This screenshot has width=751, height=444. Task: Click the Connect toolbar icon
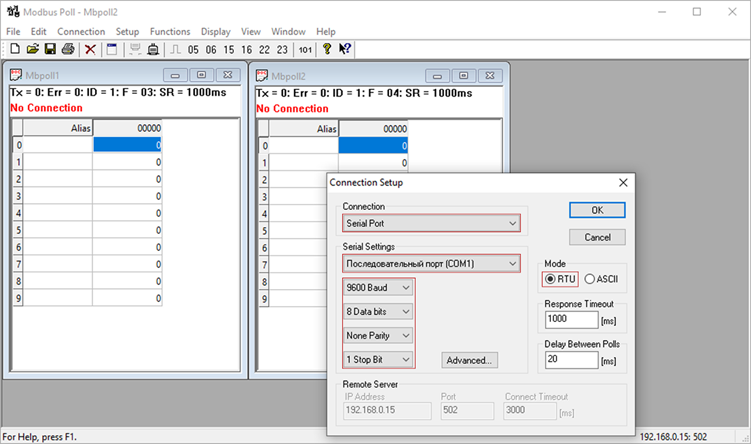(135, 49)
